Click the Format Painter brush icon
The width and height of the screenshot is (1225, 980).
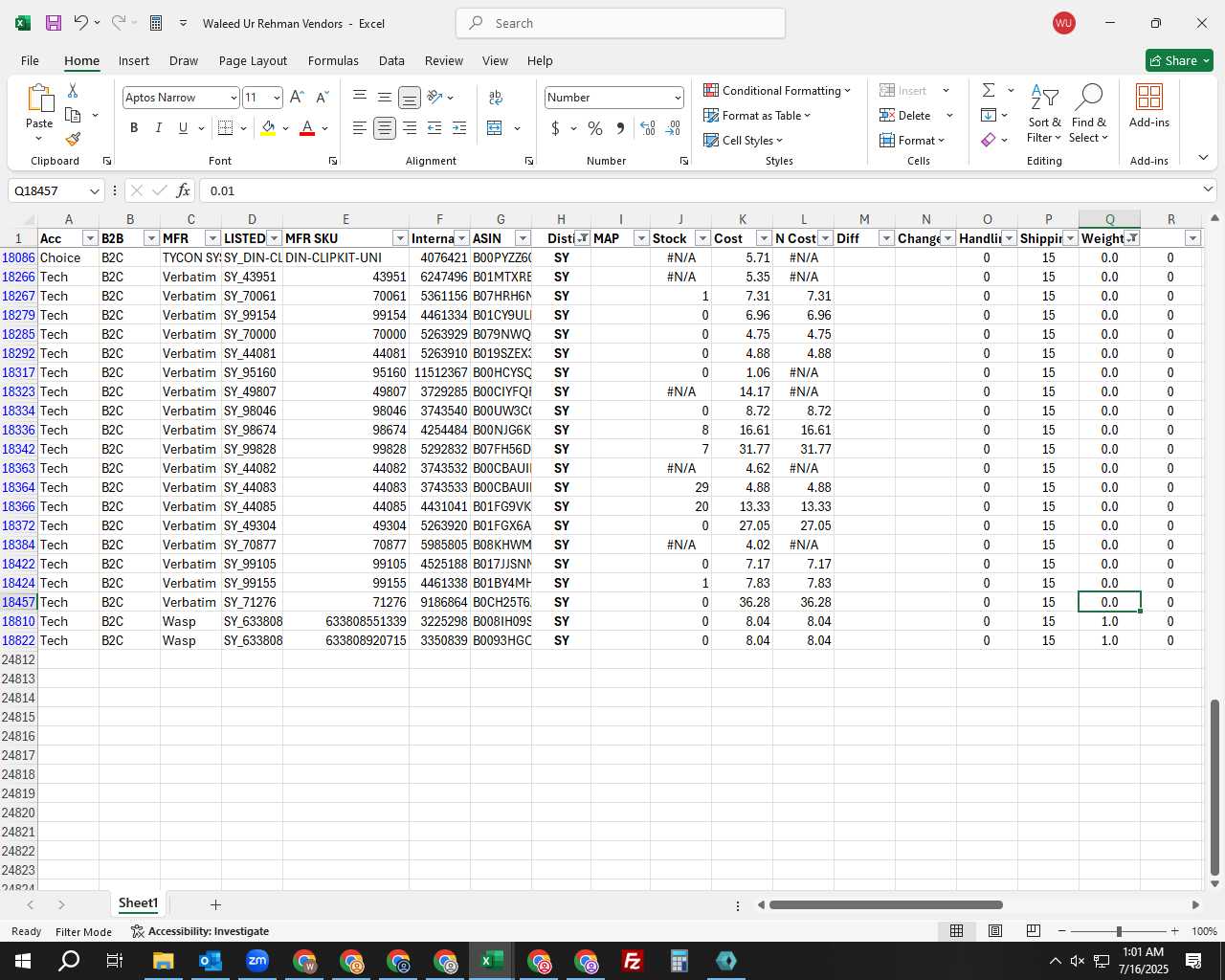pyautogui.click(x=73, y=140)
